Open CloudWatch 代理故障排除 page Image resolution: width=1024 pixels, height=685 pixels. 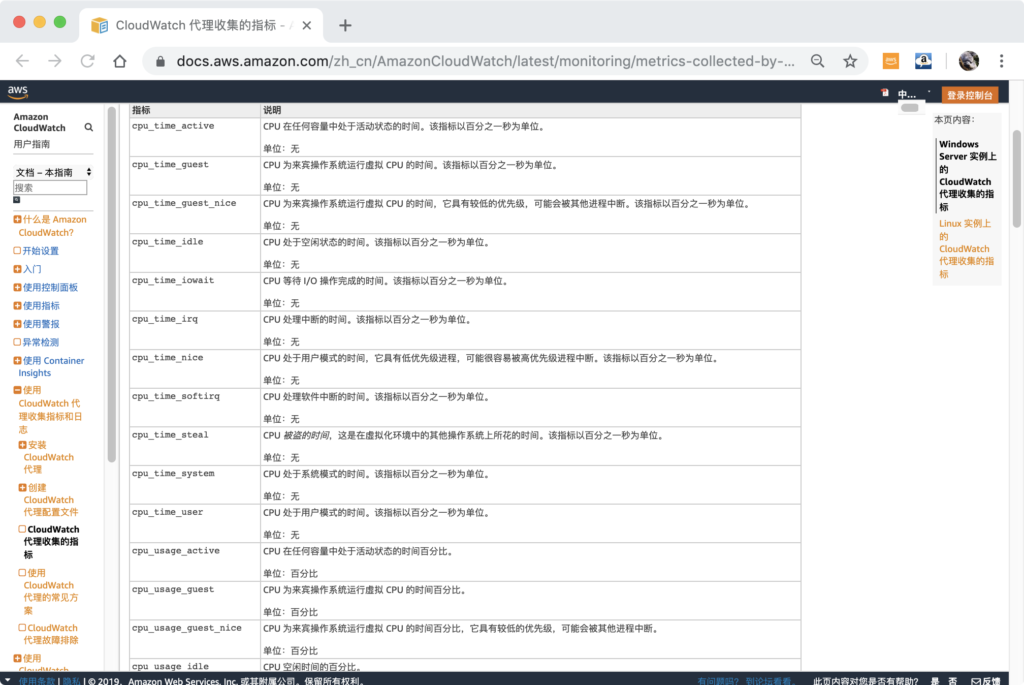(51, 634)
